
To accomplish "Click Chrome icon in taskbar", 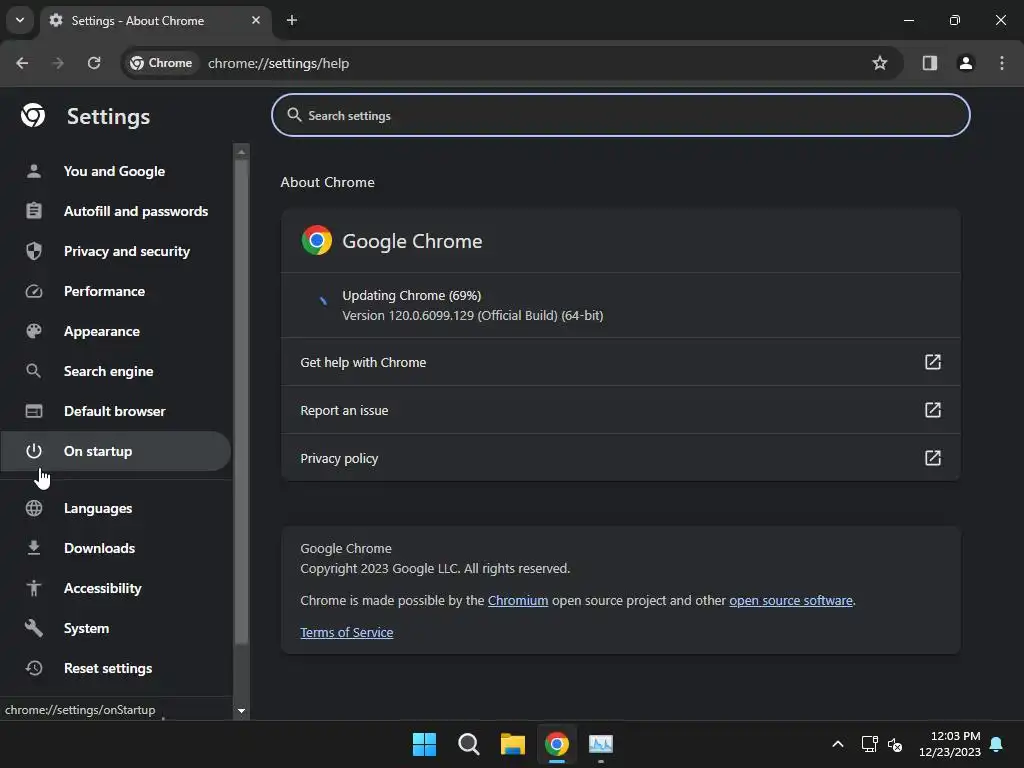I will pos(557,744).
